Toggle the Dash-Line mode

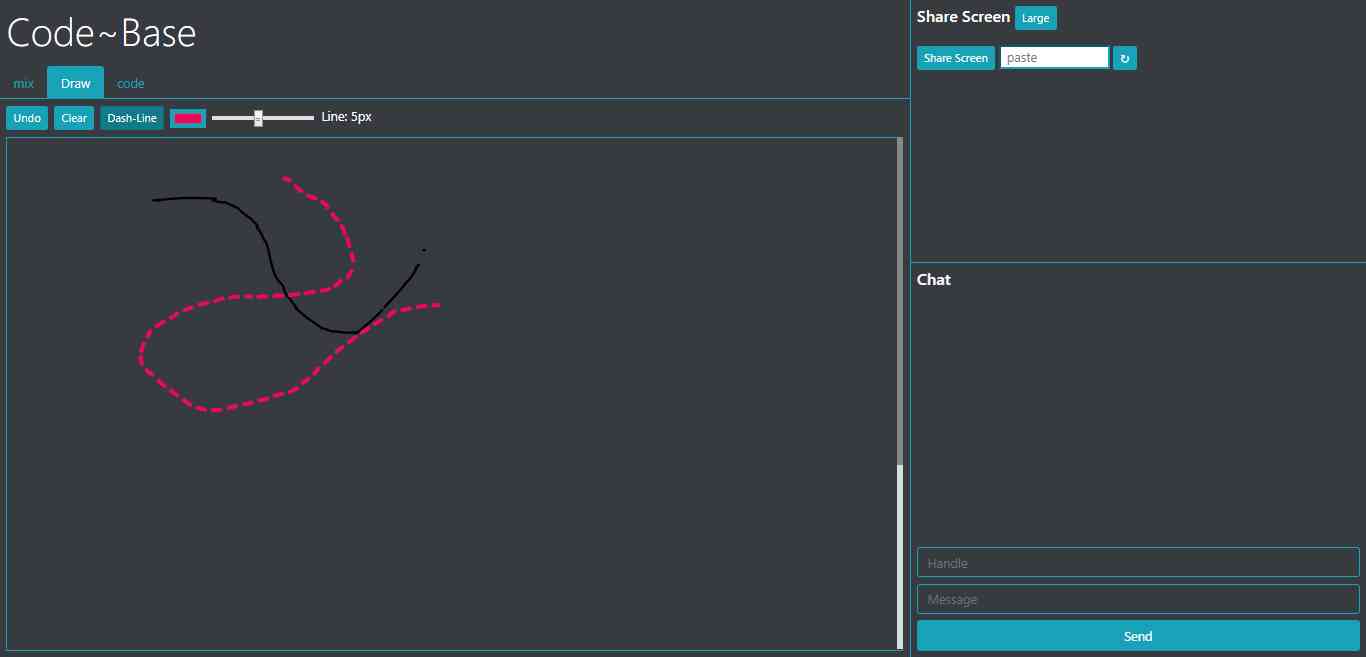pyautogui.click(x=132, y=118)
